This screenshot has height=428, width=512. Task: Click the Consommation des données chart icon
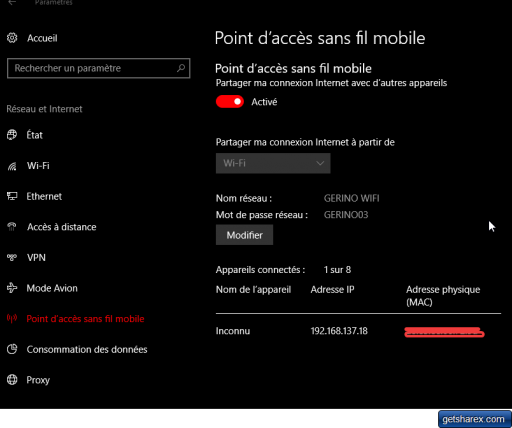[12, 349]
